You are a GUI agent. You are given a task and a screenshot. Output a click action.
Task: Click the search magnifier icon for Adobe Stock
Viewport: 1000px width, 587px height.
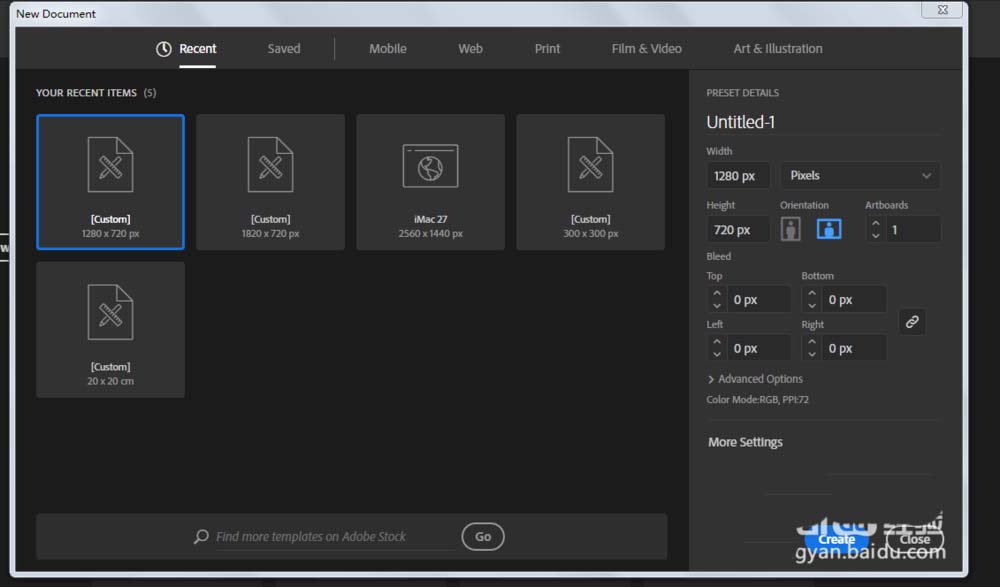[x=201, y=537]
